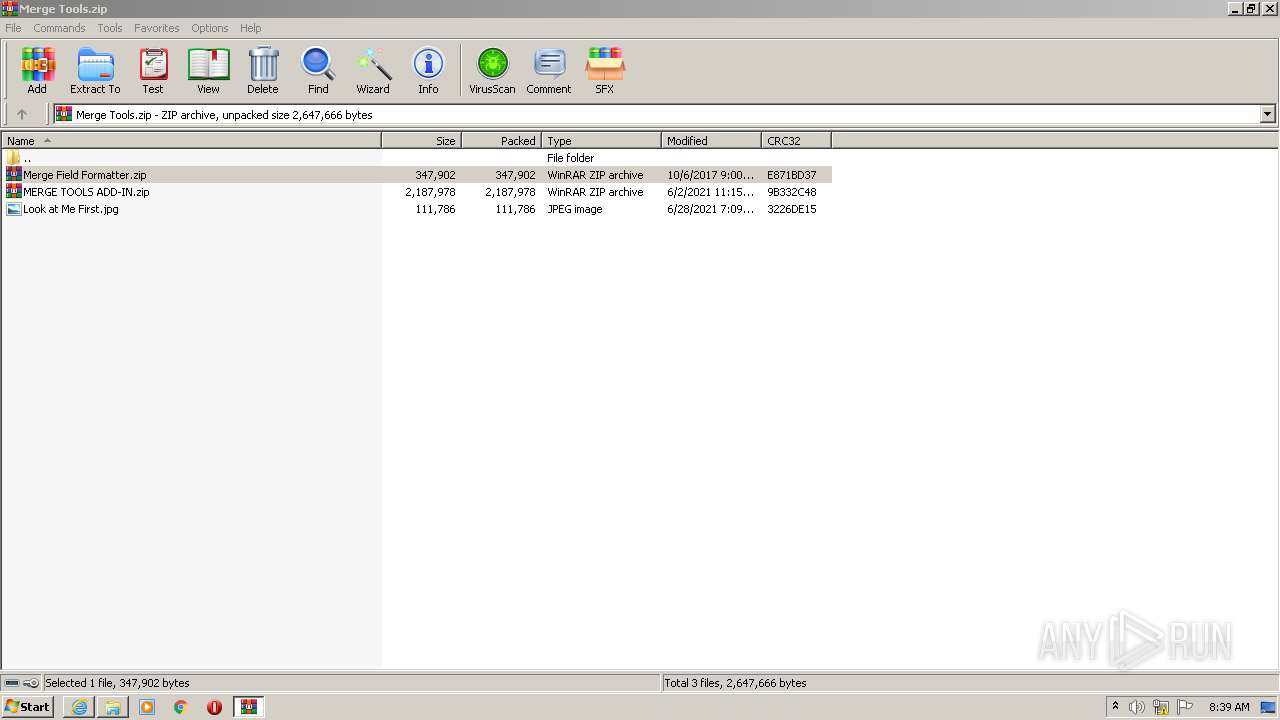Click the parent folder '..' icon
The height and width of the screenshot is (720, 1280).
[14, 158]
